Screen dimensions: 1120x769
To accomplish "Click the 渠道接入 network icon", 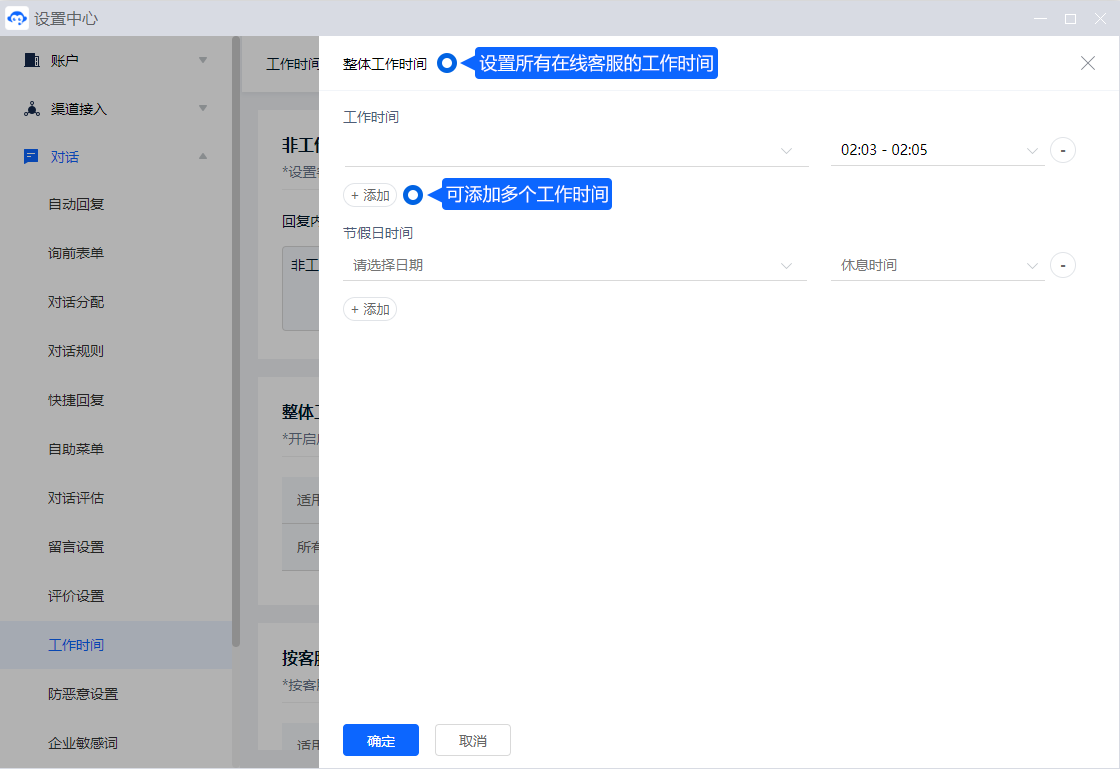I will (31, 109).
